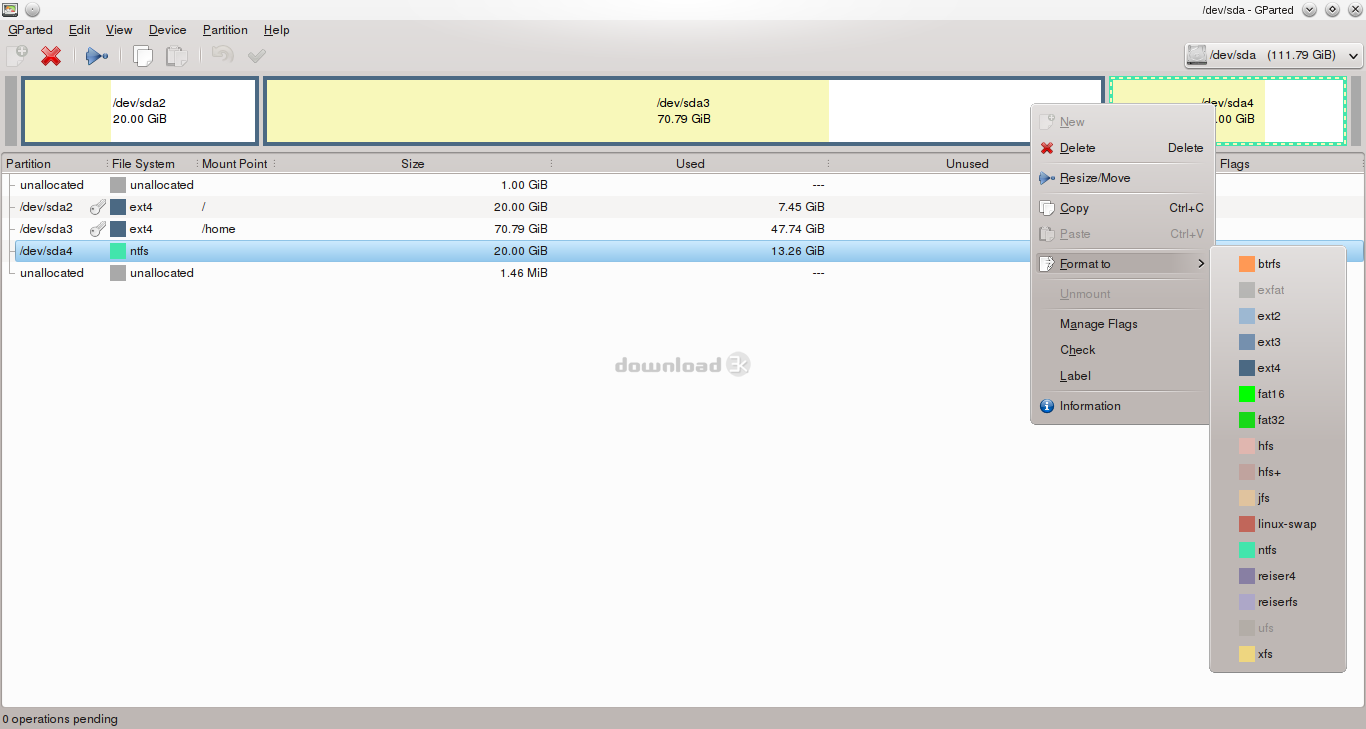Choose hfs+ in the Format to submenu

point(1277,472)
